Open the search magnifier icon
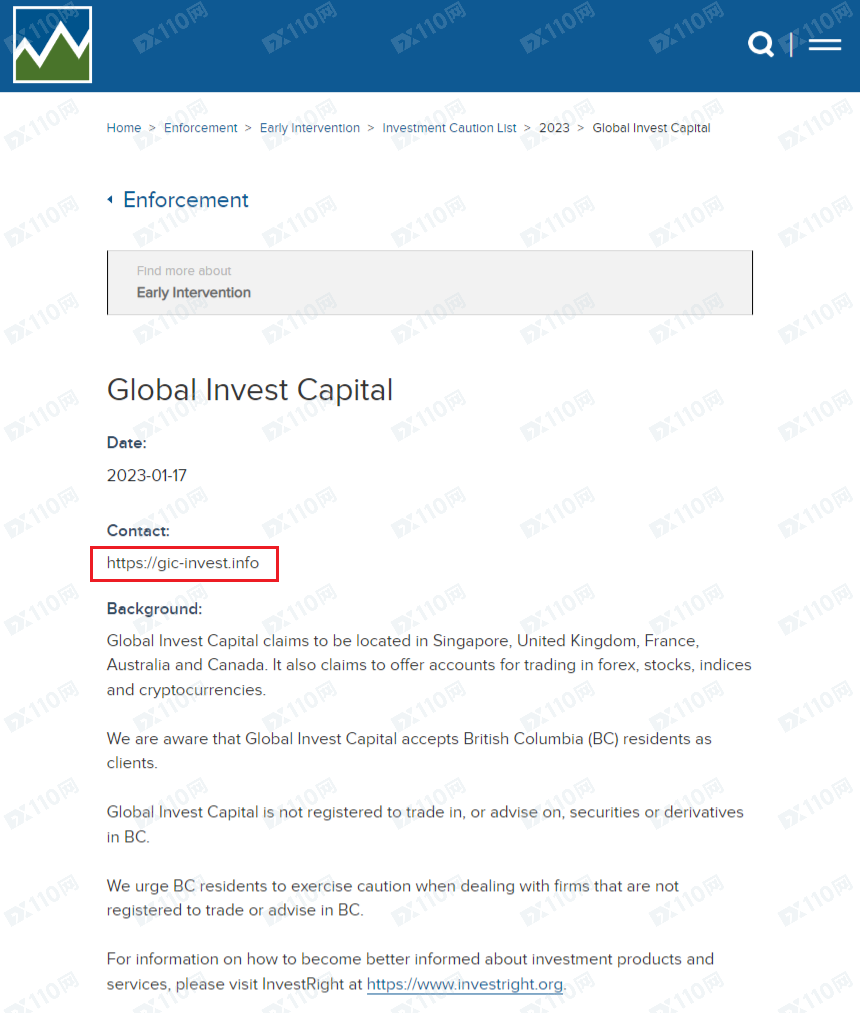This screenshot has height=1013, width=860. point(760,44)
